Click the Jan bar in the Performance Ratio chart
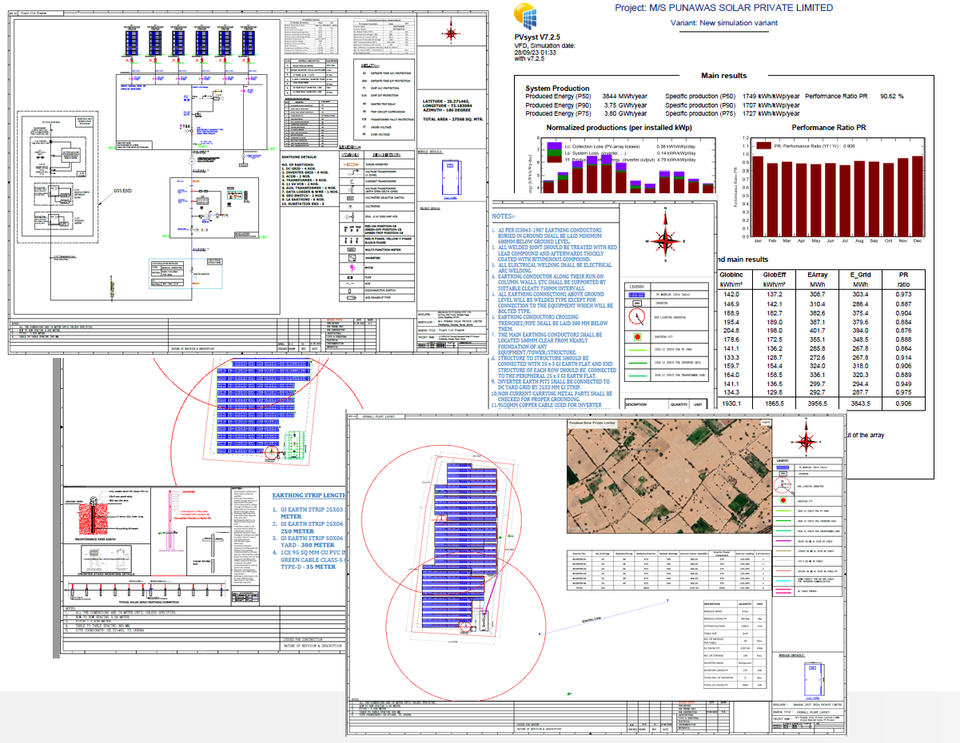This screenshot has width=960, height=743. pyautogui.click(x=757, y=196)
